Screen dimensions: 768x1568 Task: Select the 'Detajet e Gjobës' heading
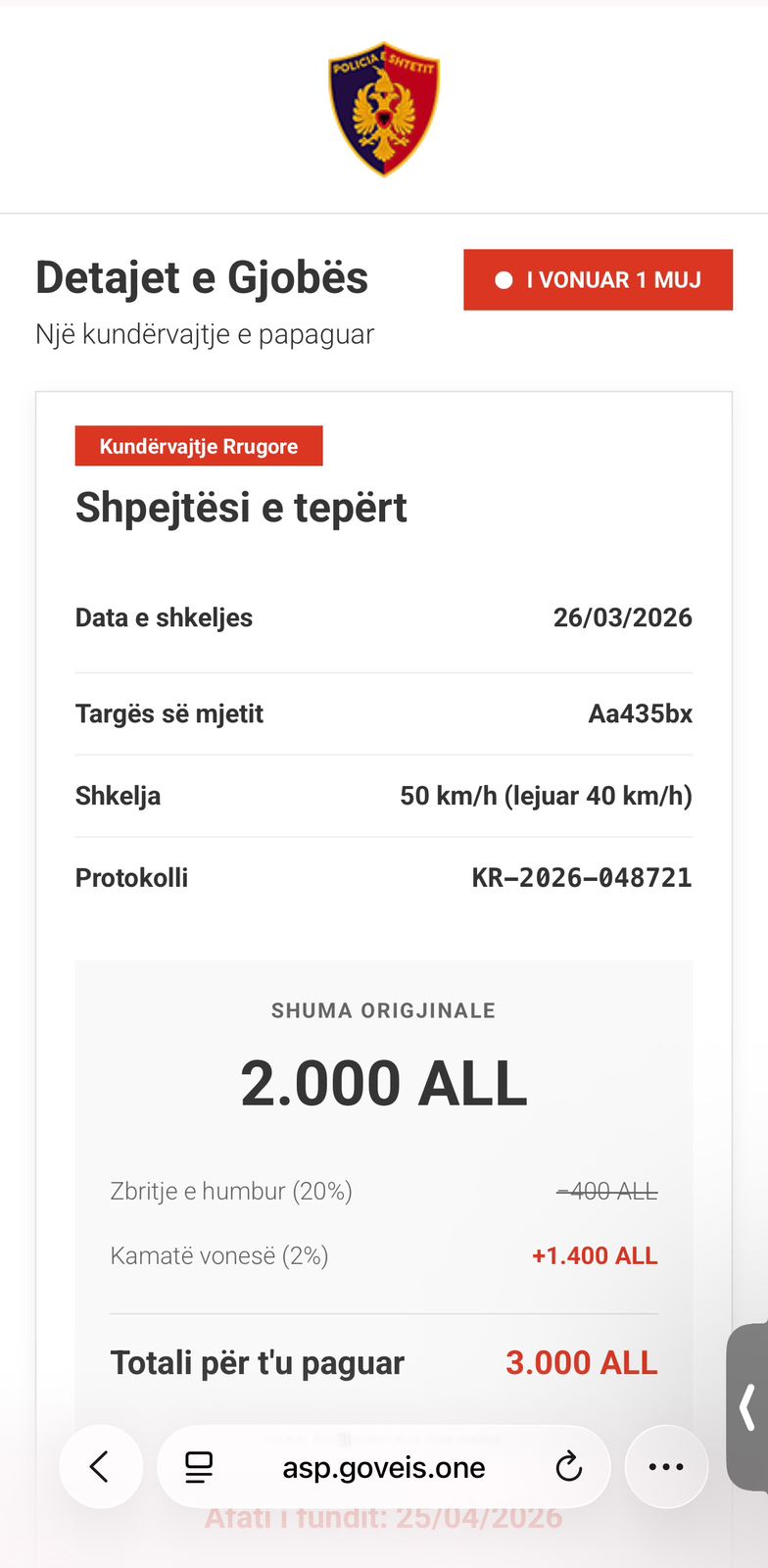click(202, 277)
